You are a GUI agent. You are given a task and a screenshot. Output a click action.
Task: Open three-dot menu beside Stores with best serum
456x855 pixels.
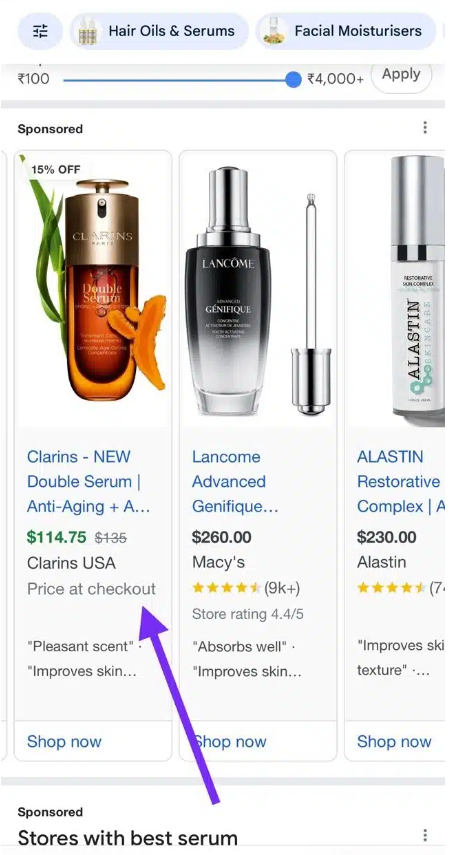click(x=425, y=835)
